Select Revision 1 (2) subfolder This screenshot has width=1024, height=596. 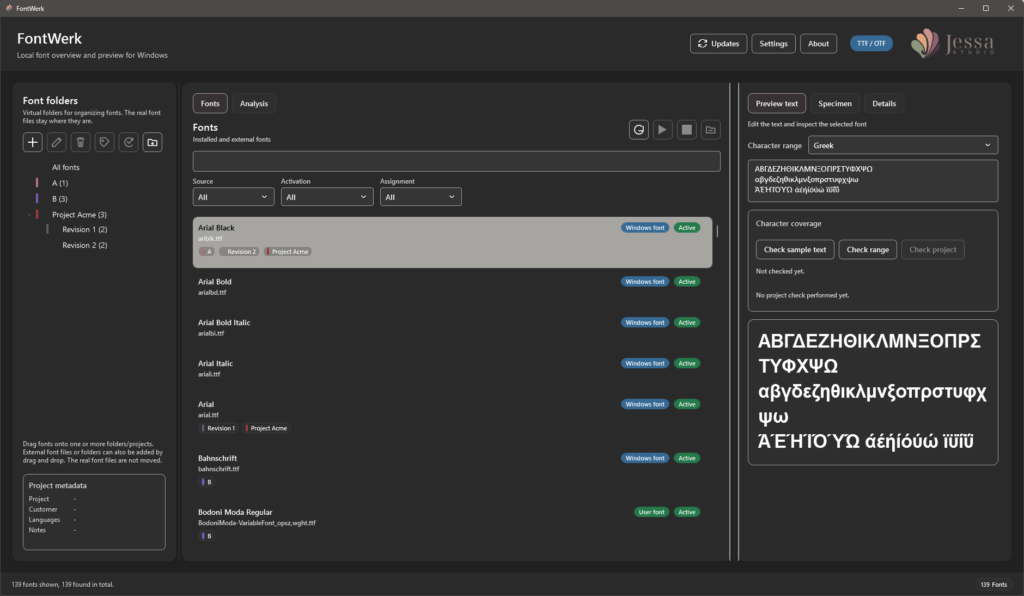(84, 230)
